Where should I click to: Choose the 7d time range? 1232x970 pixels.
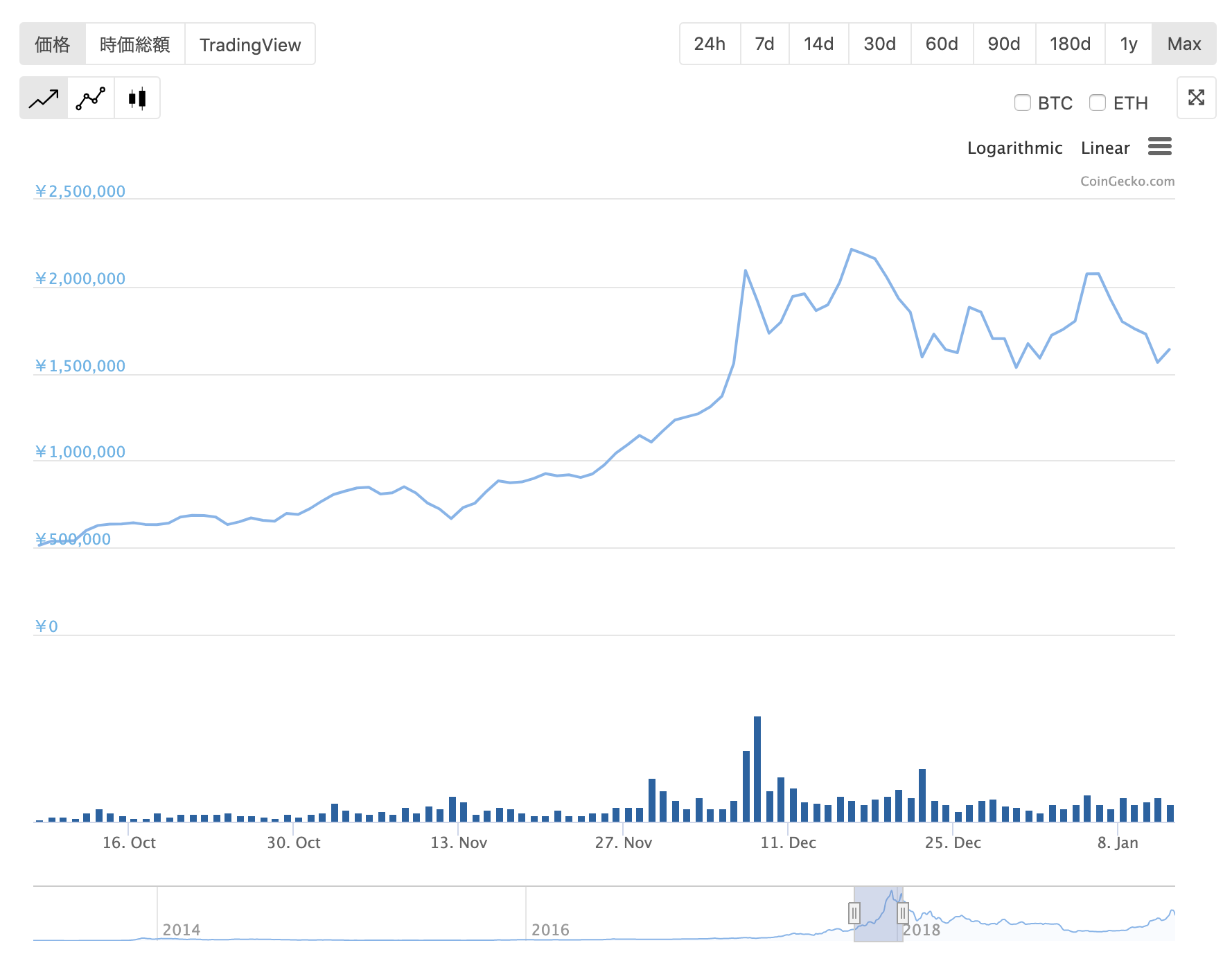(764, 44)
